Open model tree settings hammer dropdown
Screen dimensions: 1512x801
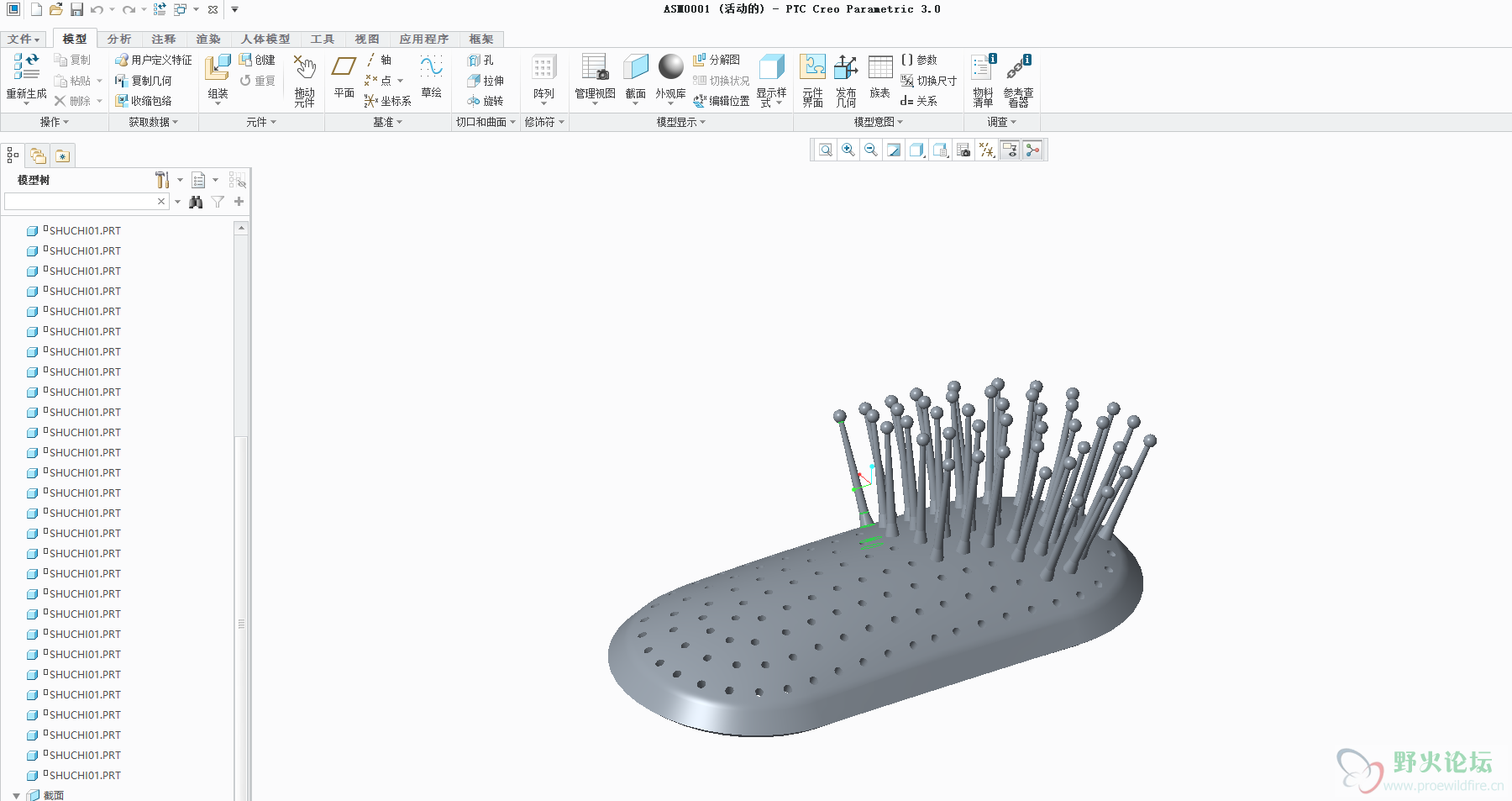pos(180,180)
